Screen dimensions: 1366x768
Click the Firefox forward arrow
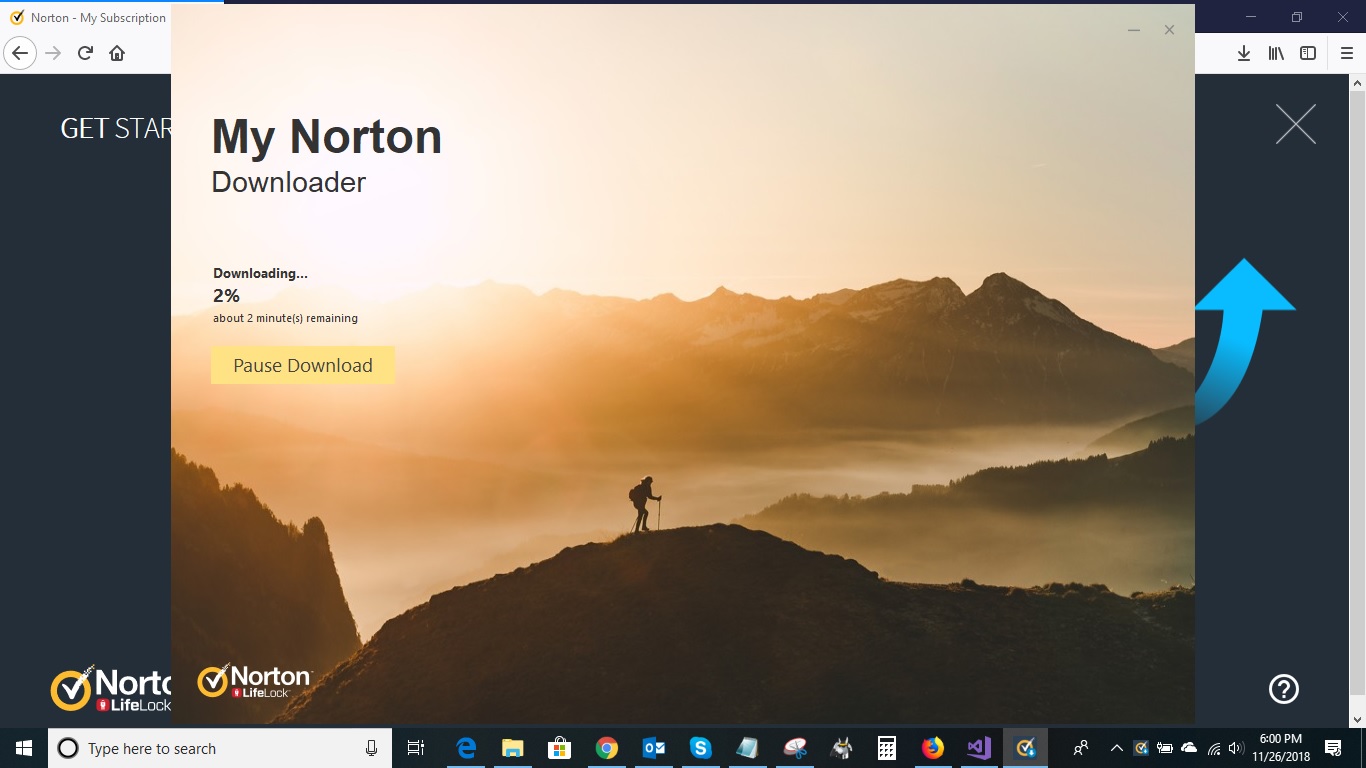coord(53,53)
